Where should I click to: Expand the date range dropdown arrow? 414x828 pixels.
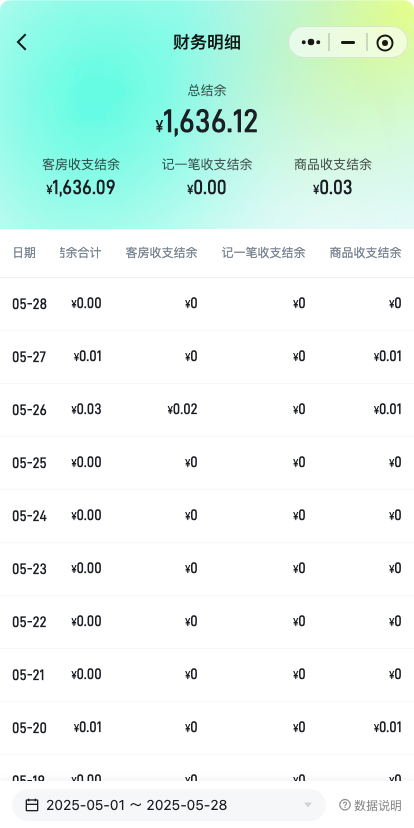[x=308, y=805]
